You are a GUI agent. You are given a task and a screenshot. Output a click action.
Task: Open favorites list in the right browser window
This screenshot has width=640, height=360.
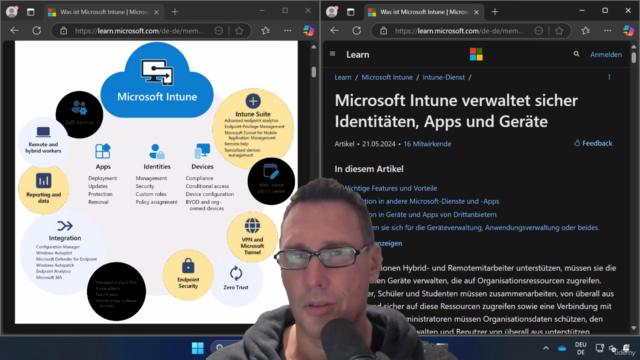pos(586,31)
